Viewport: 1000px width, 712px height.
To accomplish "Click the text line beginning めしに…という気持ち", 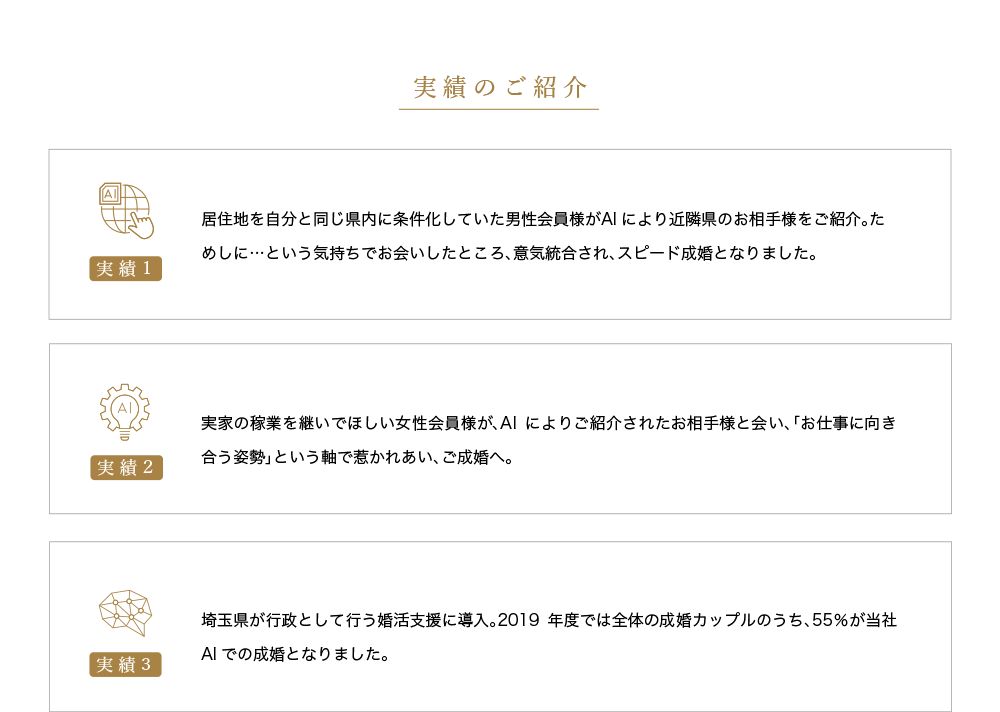I will pyautogui.click(x=509, y=253).
